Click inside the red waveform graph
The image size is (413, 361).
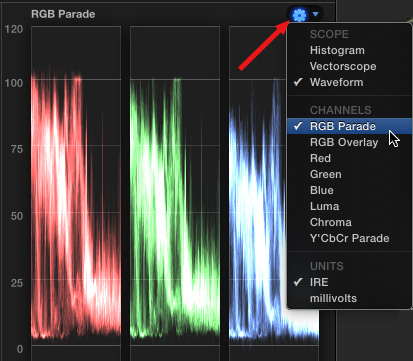[76, 185]
